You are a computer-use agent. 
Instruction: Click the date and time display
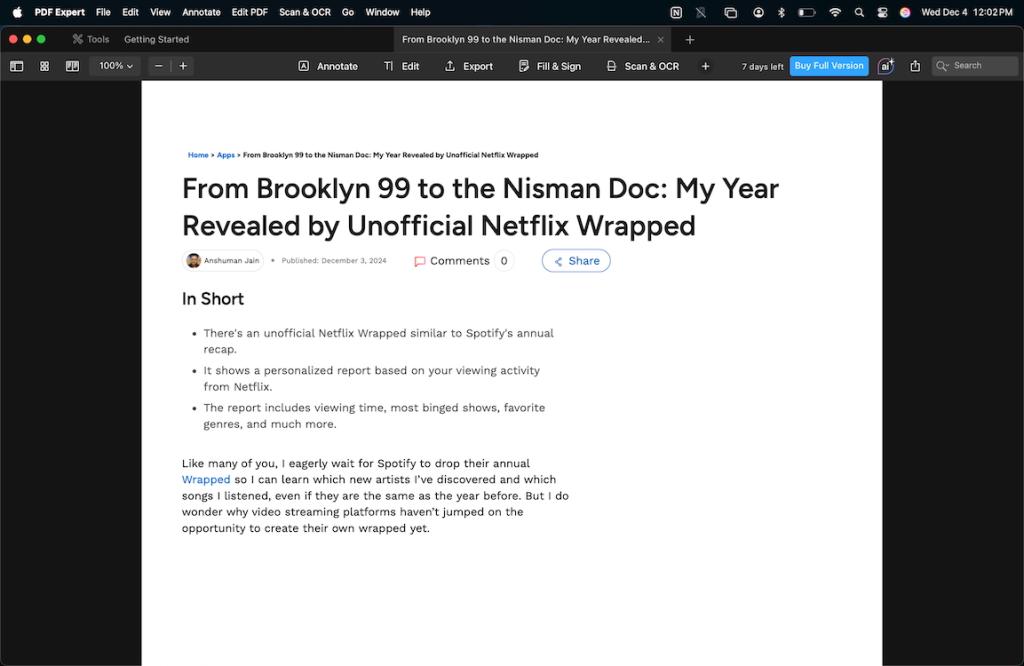tap(967, 12)
